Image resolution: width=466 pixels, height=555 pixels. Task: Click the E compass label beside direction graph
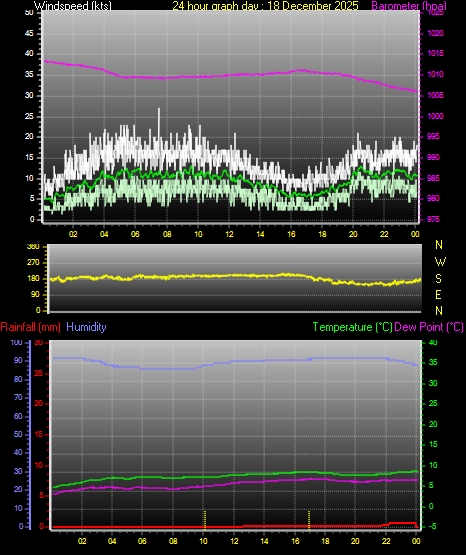pos(438,294)
